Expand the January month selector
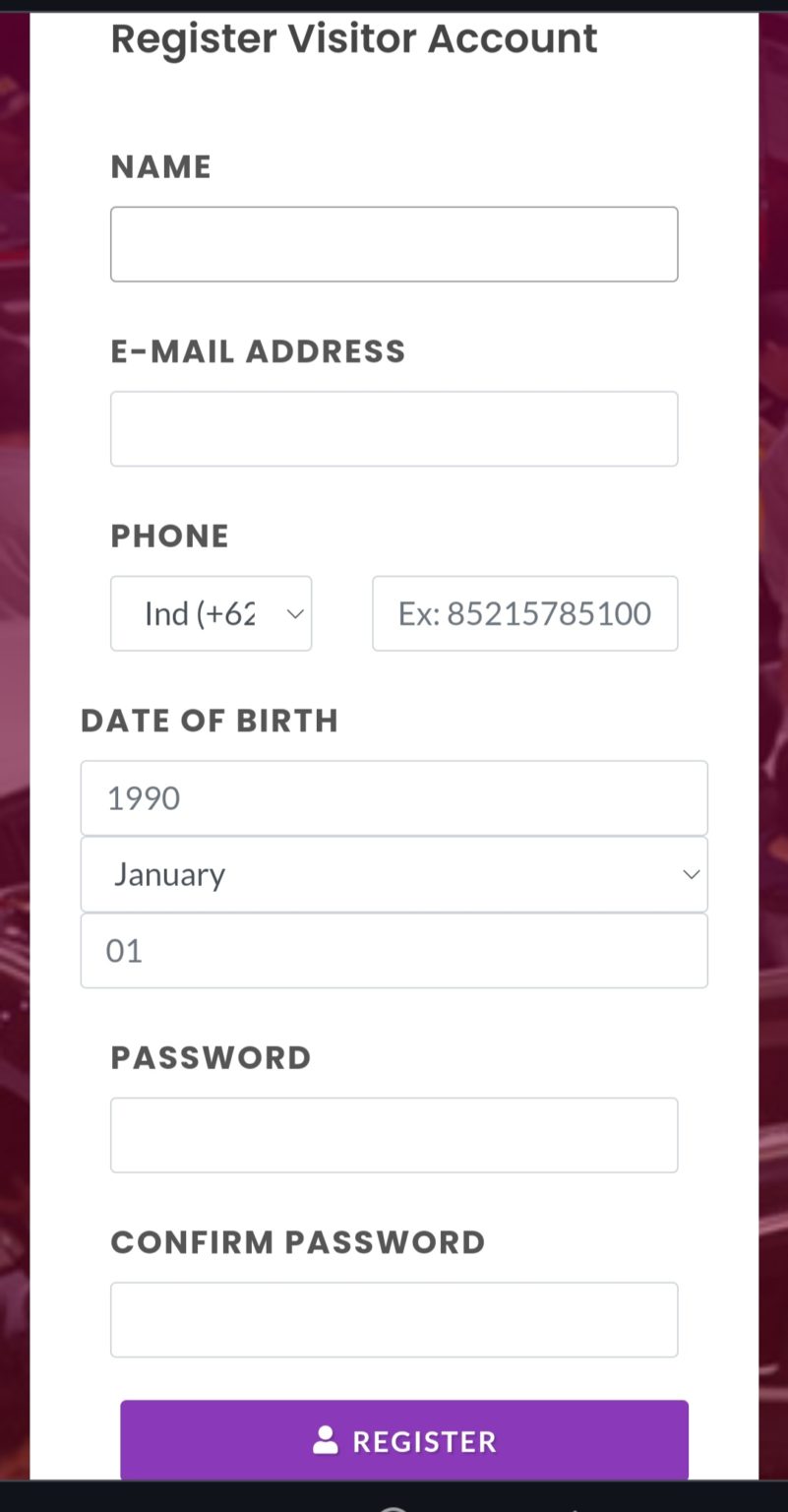 (x=394, y=874)
